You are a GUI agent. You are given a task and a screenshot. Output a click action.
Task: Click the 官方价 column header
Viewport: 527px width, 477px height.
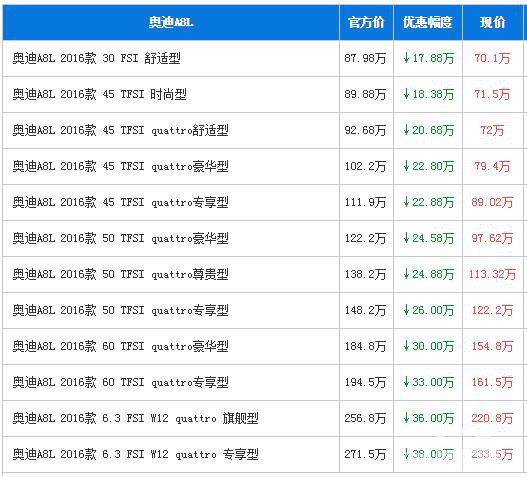(x=366, y=23)
